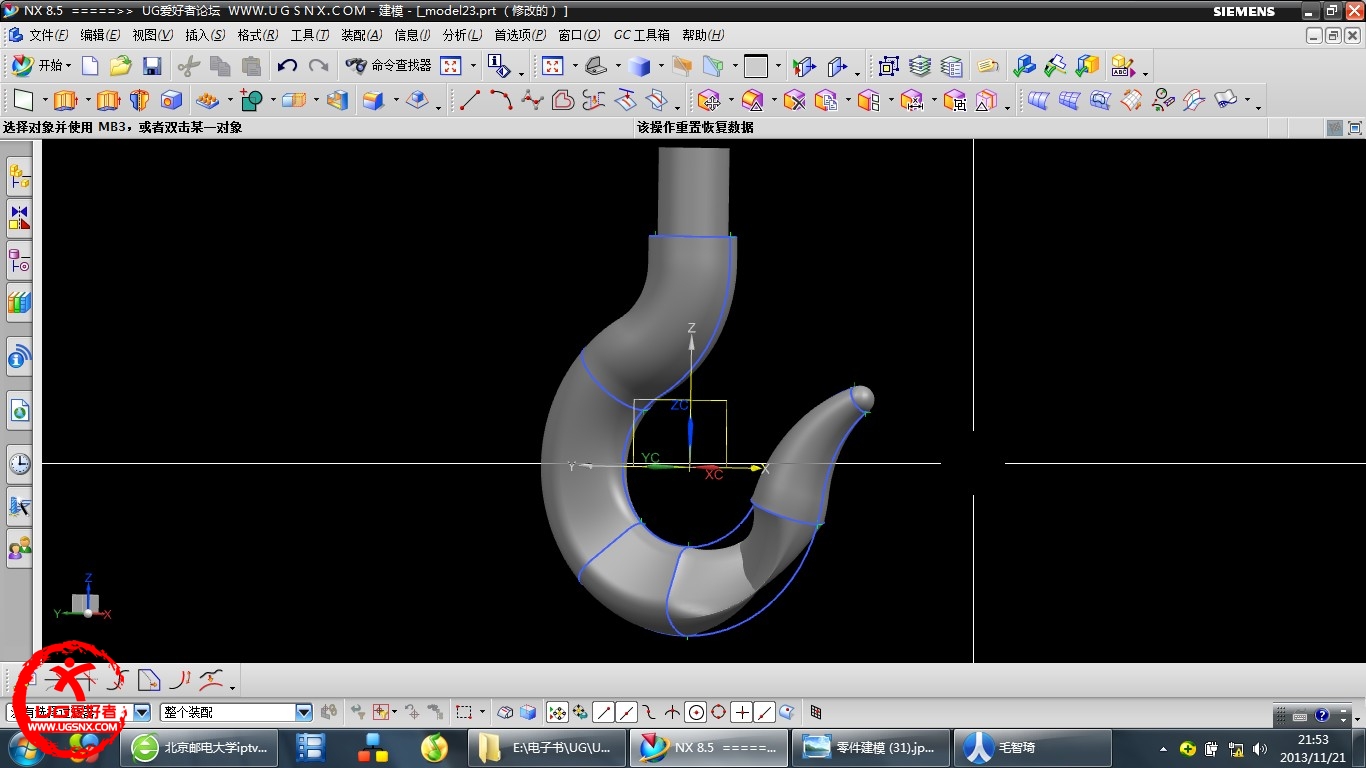Undo the last operation

pyautogui.click(x=287, y=66)
